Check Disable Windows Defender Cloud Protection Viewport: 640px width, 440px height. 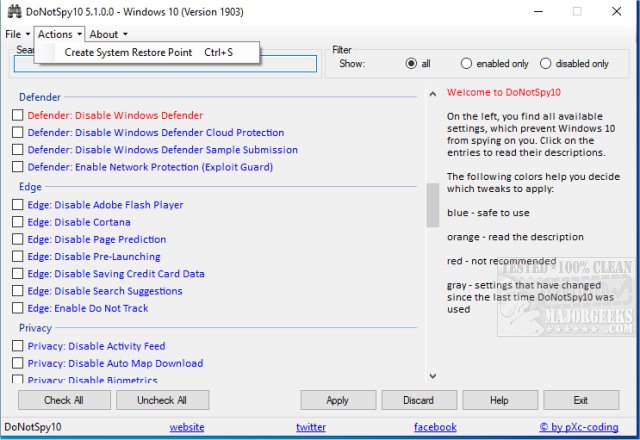(18, 132)
